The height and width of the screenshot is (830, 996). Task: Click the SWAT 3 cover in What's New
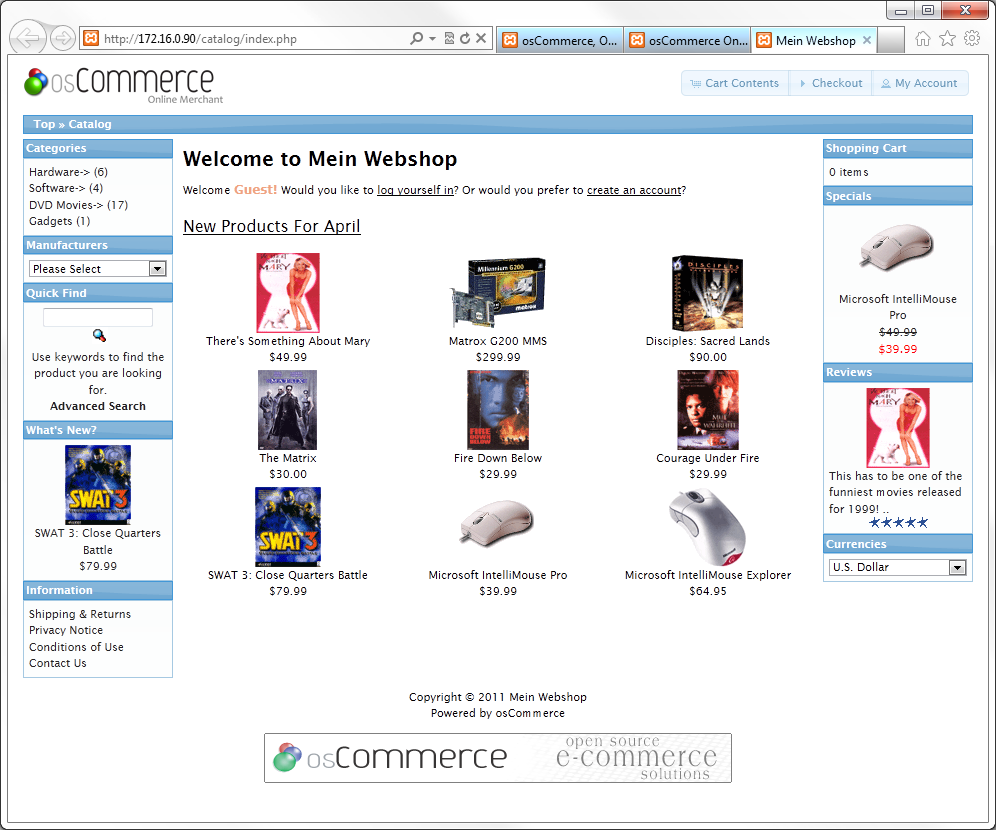click(x=98, y=484)
